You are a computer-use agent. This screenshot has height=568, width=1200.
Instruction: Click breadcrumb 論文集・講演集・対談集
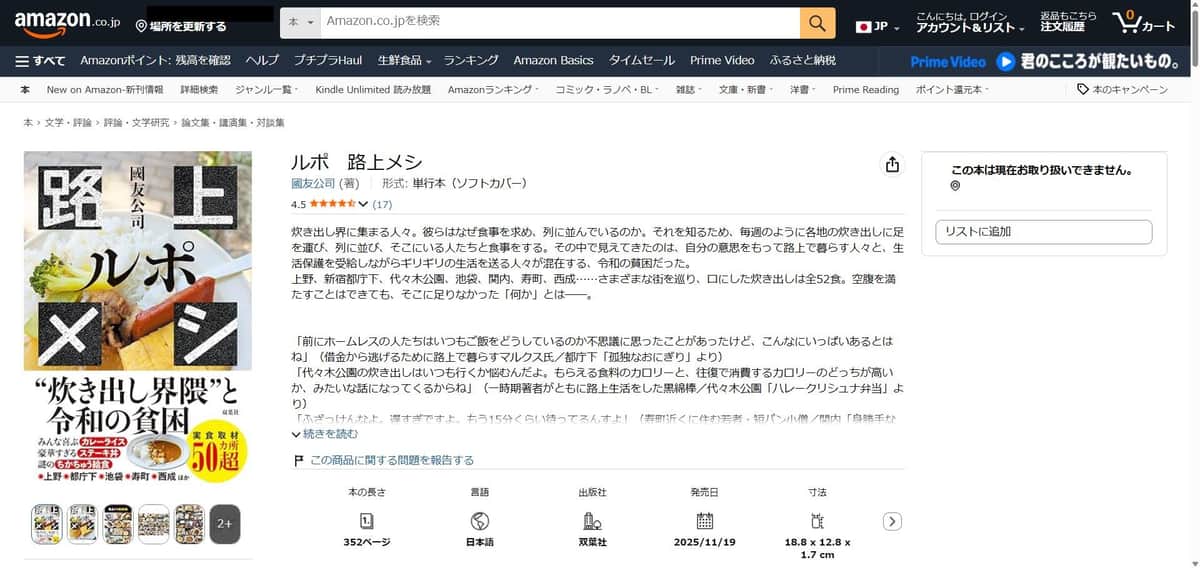coord(232,123)
